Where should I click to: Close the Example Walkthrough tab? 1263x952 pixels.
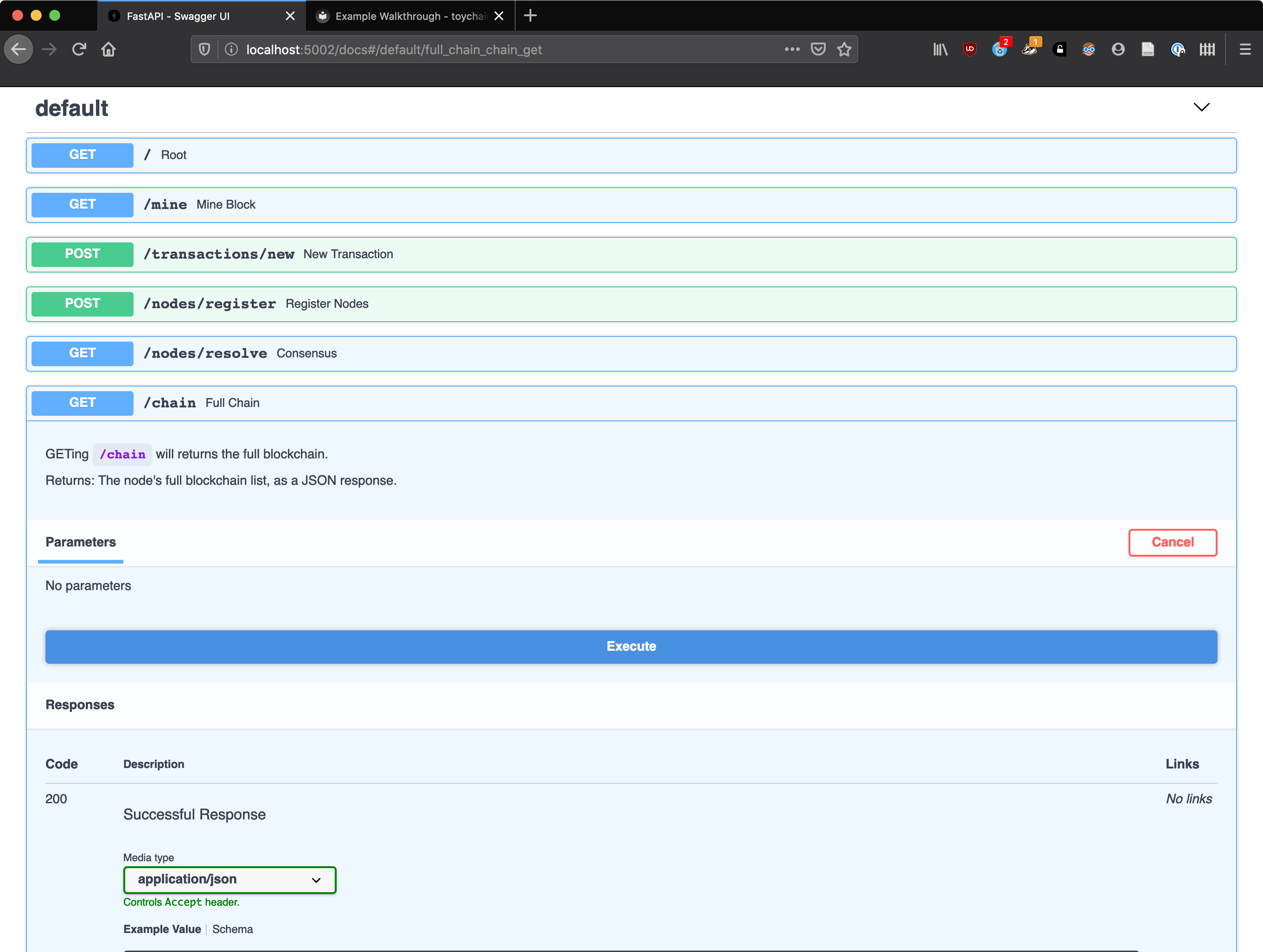pos(499,16)
